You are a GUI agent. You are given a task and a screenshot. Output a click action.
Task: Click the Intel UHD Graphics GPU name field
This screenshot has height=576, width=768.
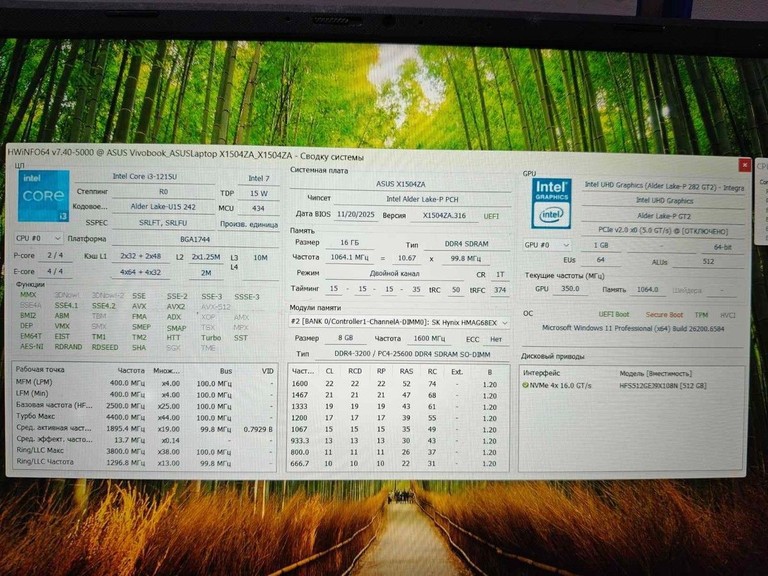coord(664,186)
